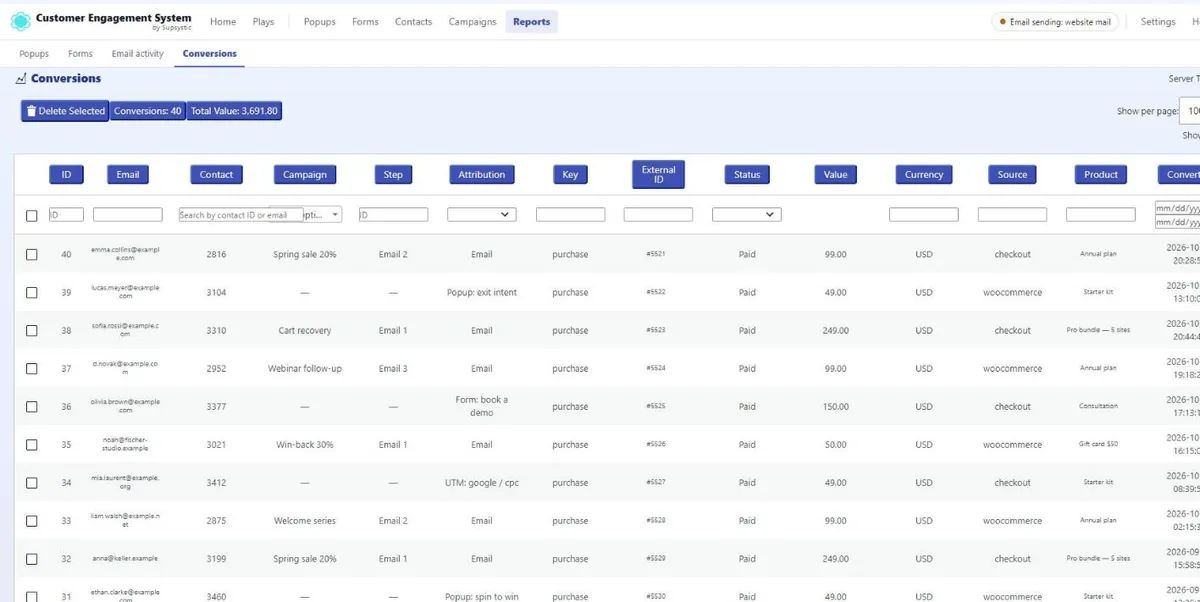Click the Search by contact ID field
Image resolution: width=1200 pixels, height=602 pixels.
pos(239,214)
